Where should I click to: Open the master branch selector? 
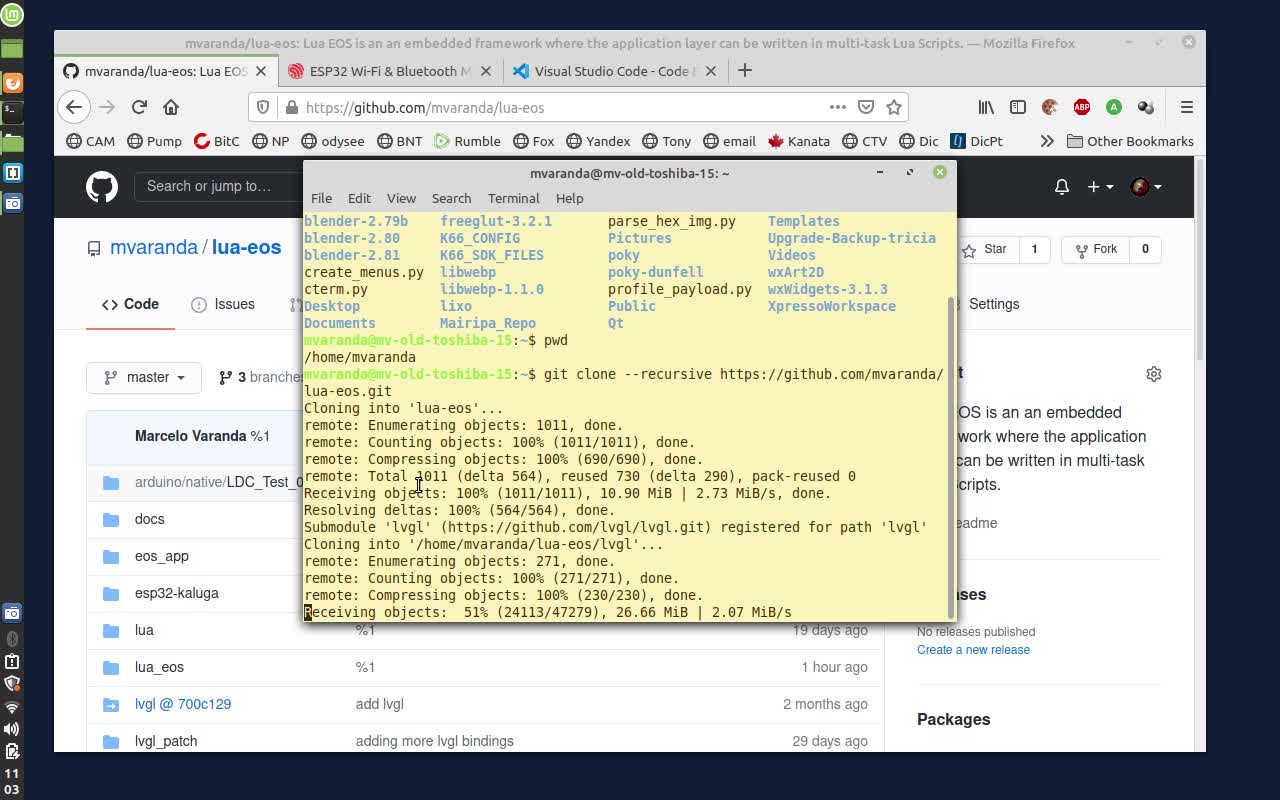144,377
